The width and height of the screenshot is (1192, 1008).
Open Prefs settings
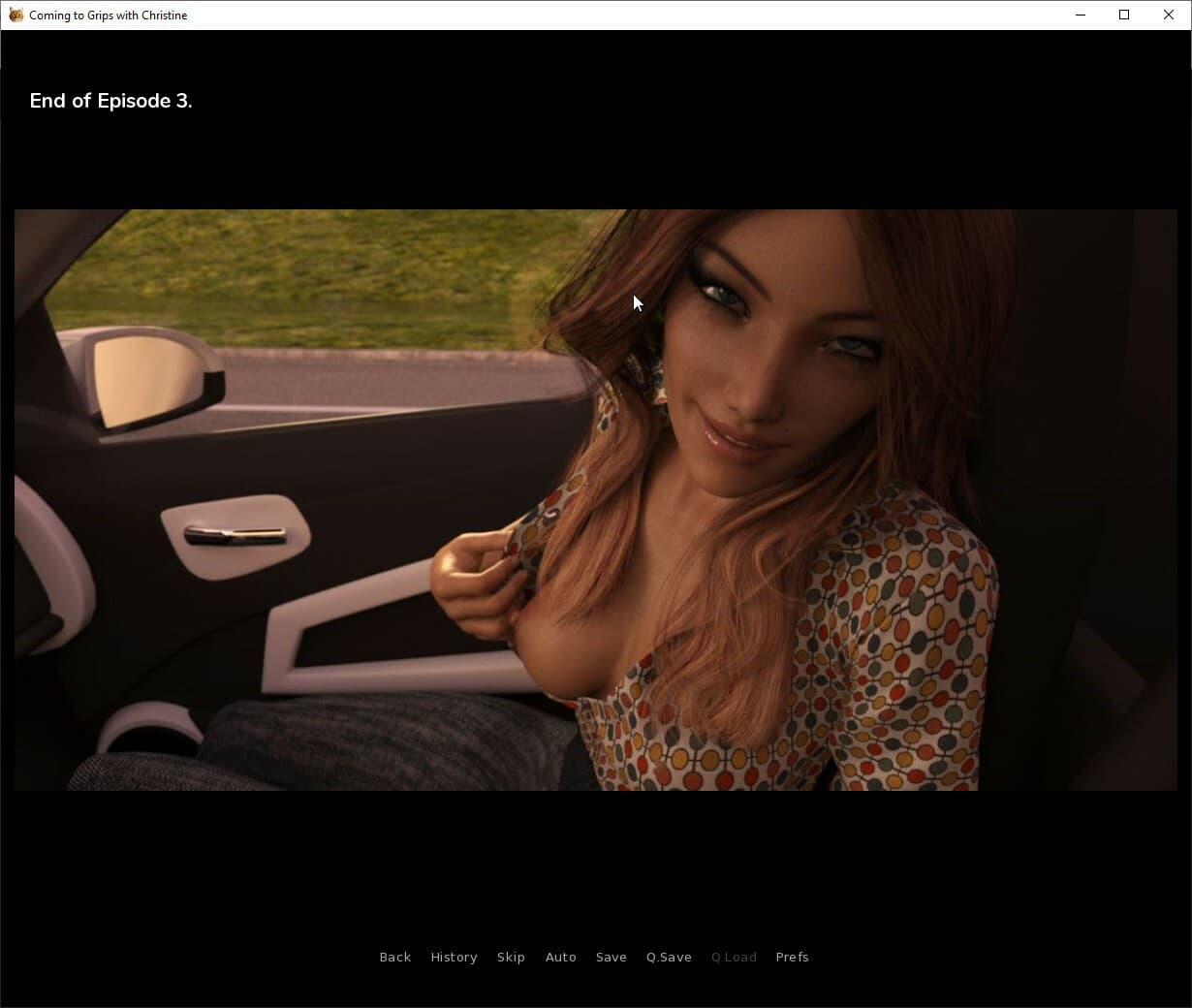click(x=792, y=957)
